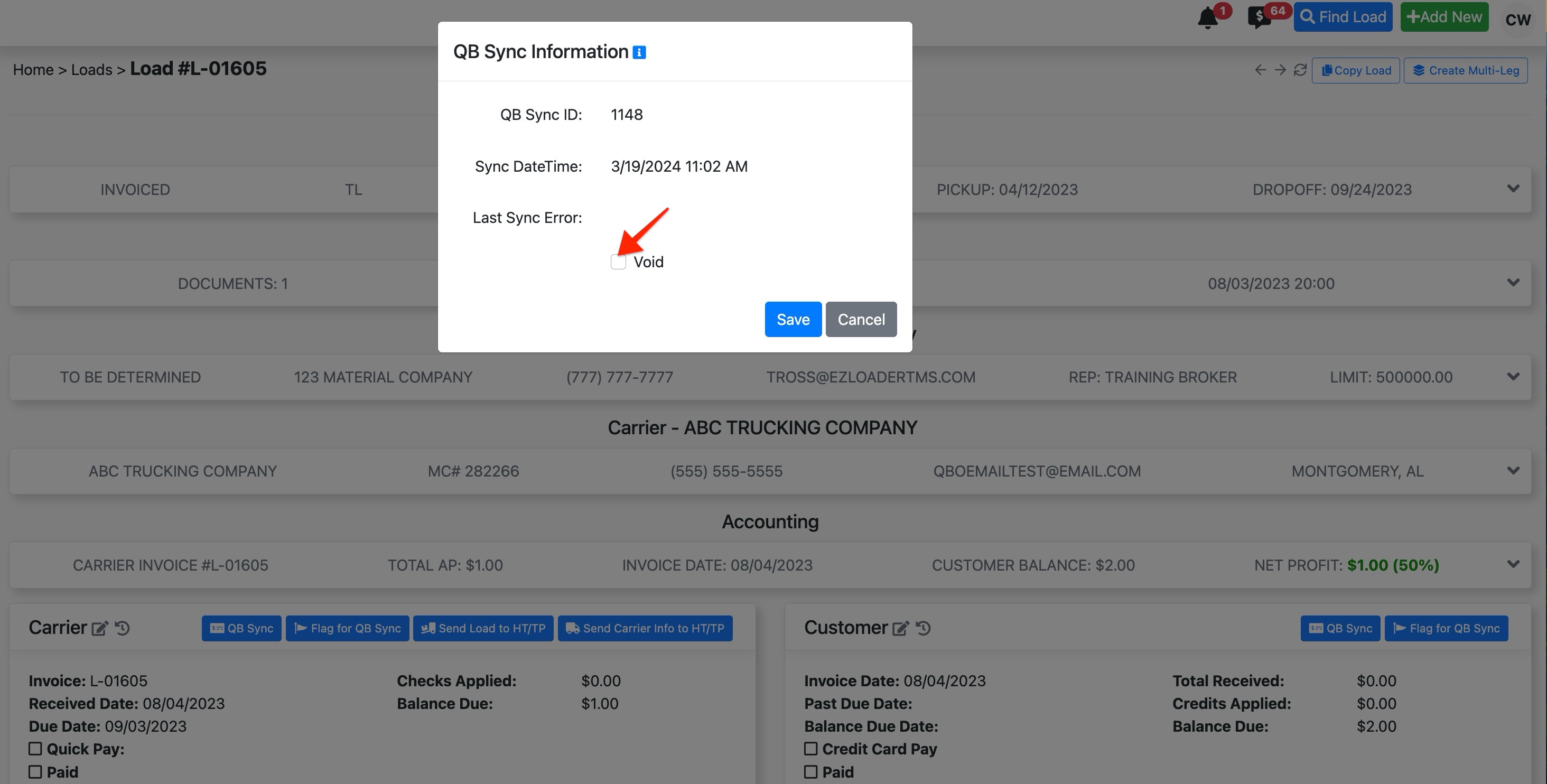Click the refresh load icon
The height and width of the screenshot is (784, 1547).
coord(1300,70)
